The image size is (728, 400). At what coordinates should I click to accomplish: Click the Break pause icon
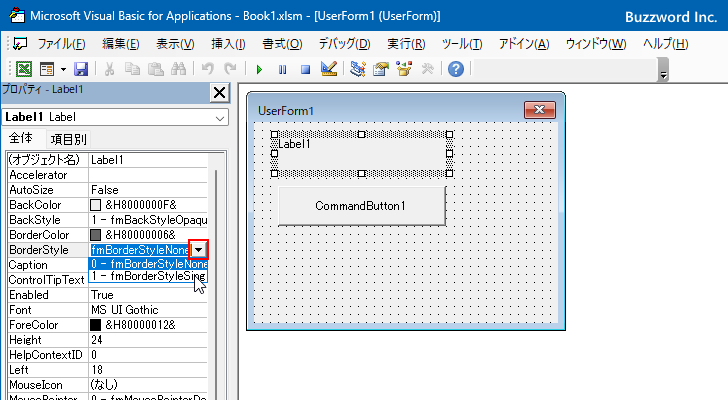coord(282,70)
